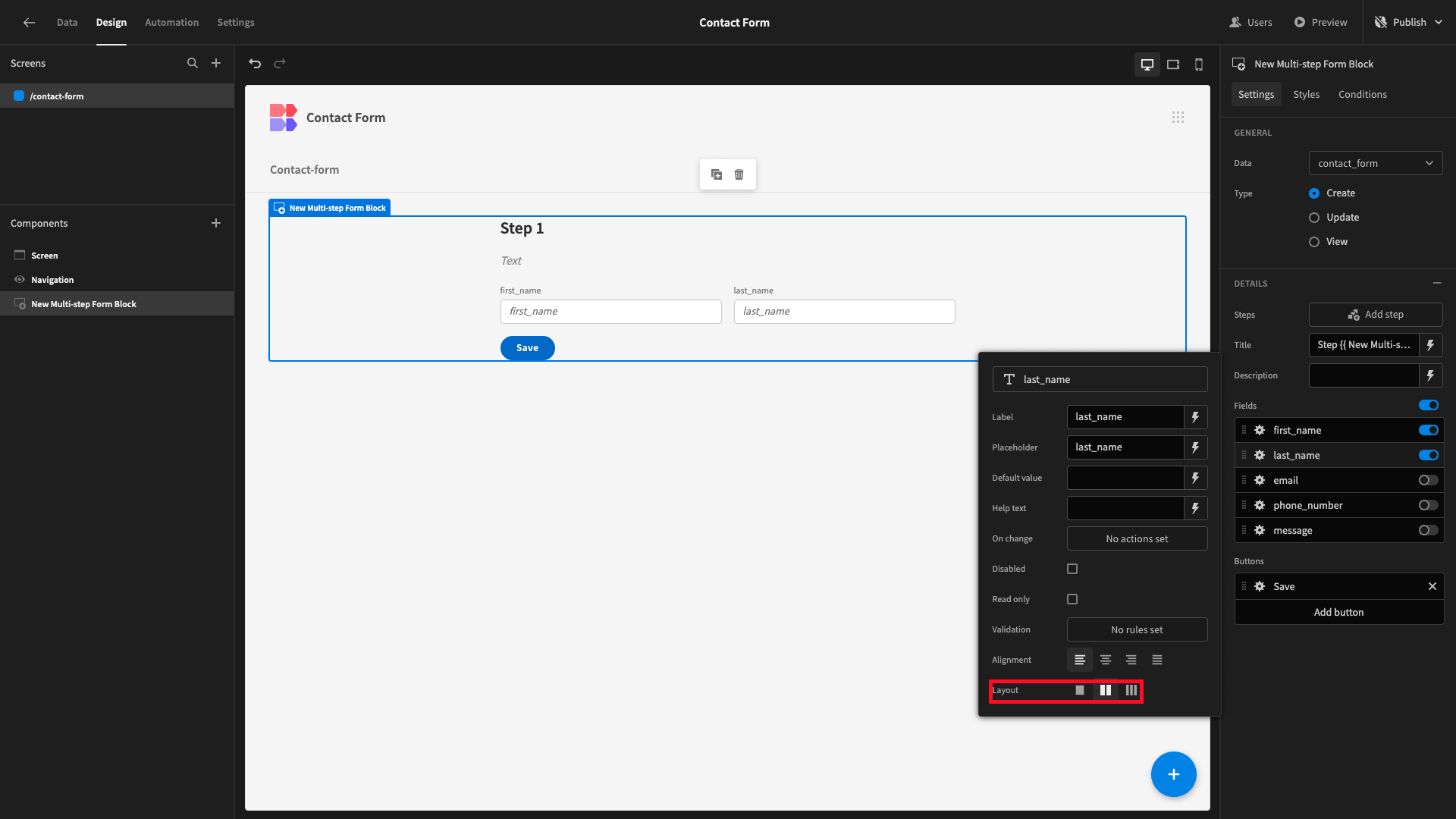Switch to mobile preview size
This screenshot has width=1456, height=819.
pos(1199,64)
